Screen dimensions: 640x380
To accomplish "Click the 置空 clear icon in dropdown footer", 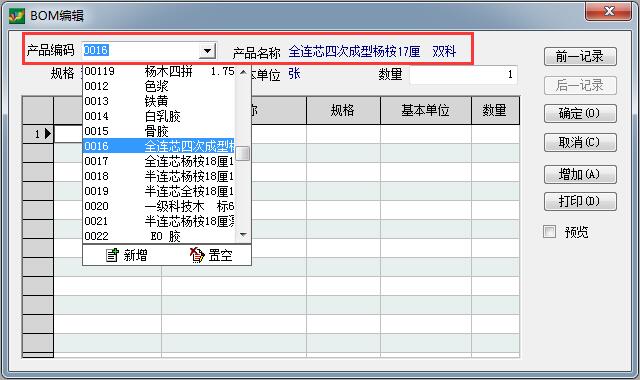I will pos(197,255).
